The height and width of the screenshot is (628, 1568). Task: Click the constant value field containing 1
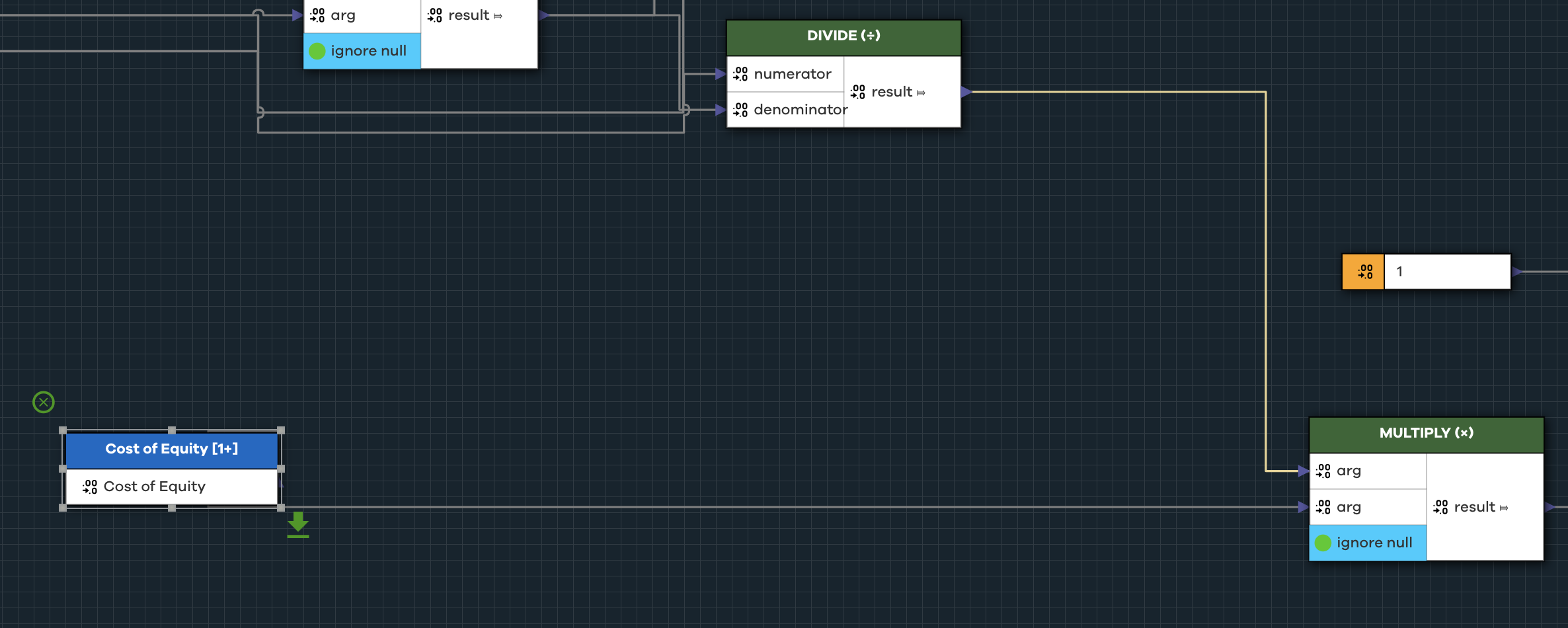click(1446, 272)
